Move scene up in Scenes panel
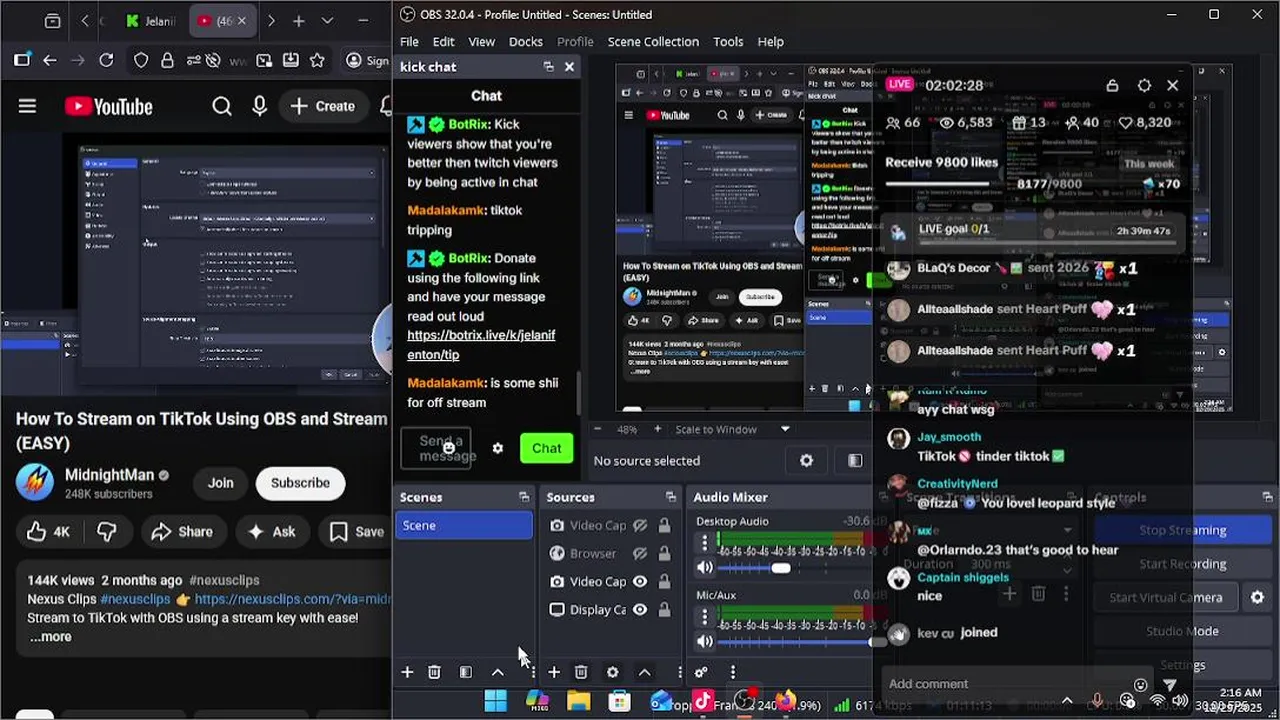This screenshot has width=1280, height=720. (497, 672)
